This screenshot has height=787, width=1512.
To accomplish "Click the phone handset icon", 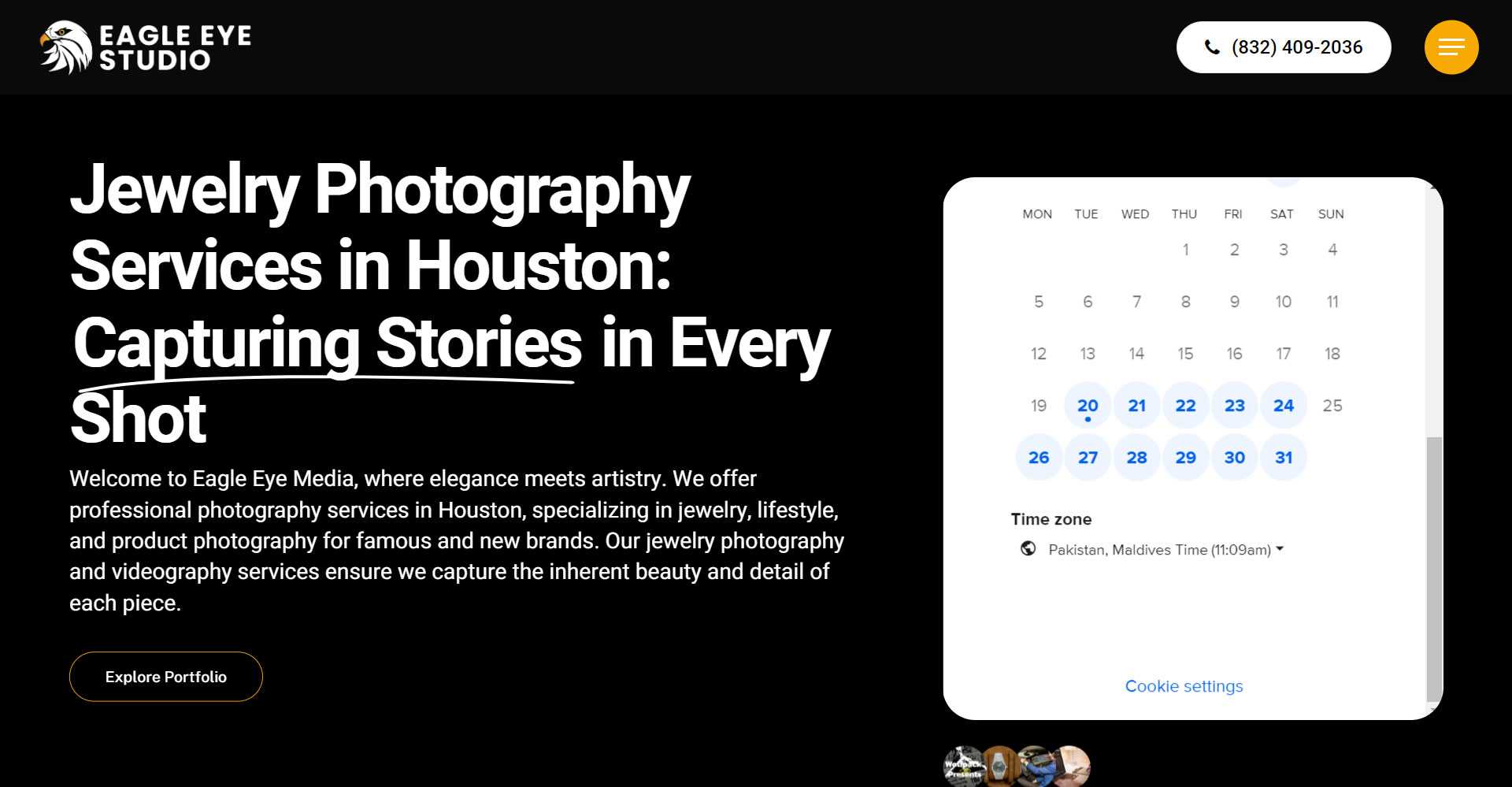I will [x=1212, y=47].
